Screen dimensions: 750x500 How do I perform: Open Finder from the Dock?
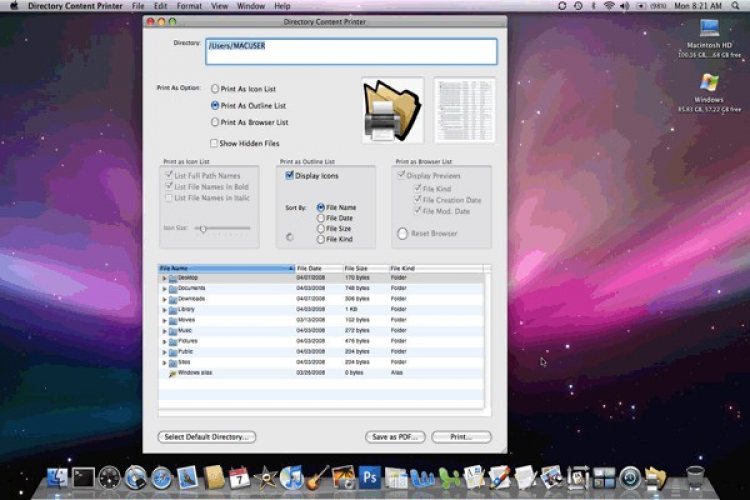[x=57, y=478]
